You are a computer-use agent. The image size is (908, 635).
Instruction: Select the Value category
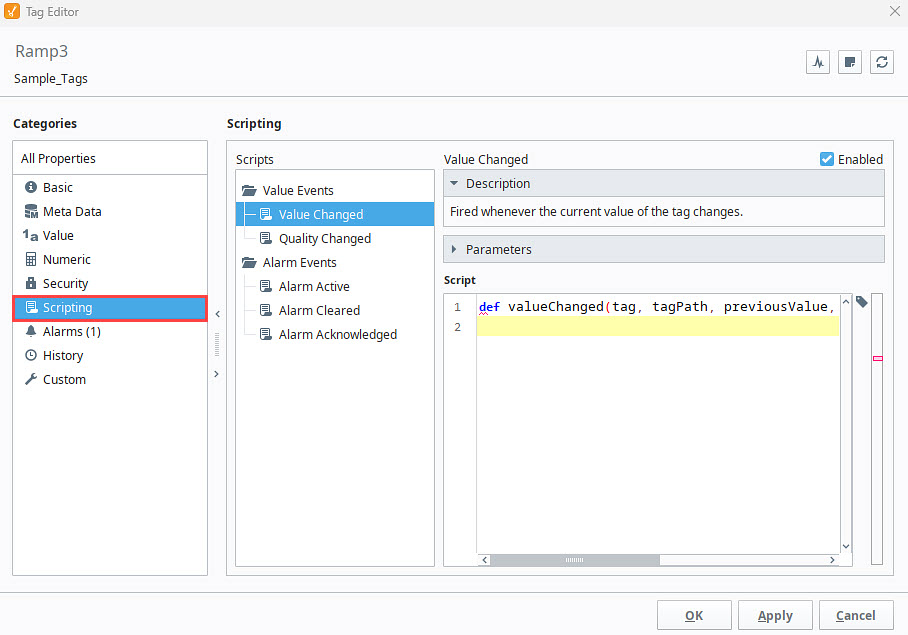[x=110, y=235]
